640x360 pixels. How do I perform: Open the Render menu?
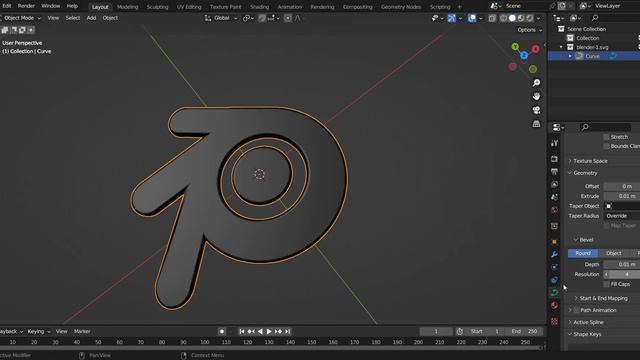26,6
